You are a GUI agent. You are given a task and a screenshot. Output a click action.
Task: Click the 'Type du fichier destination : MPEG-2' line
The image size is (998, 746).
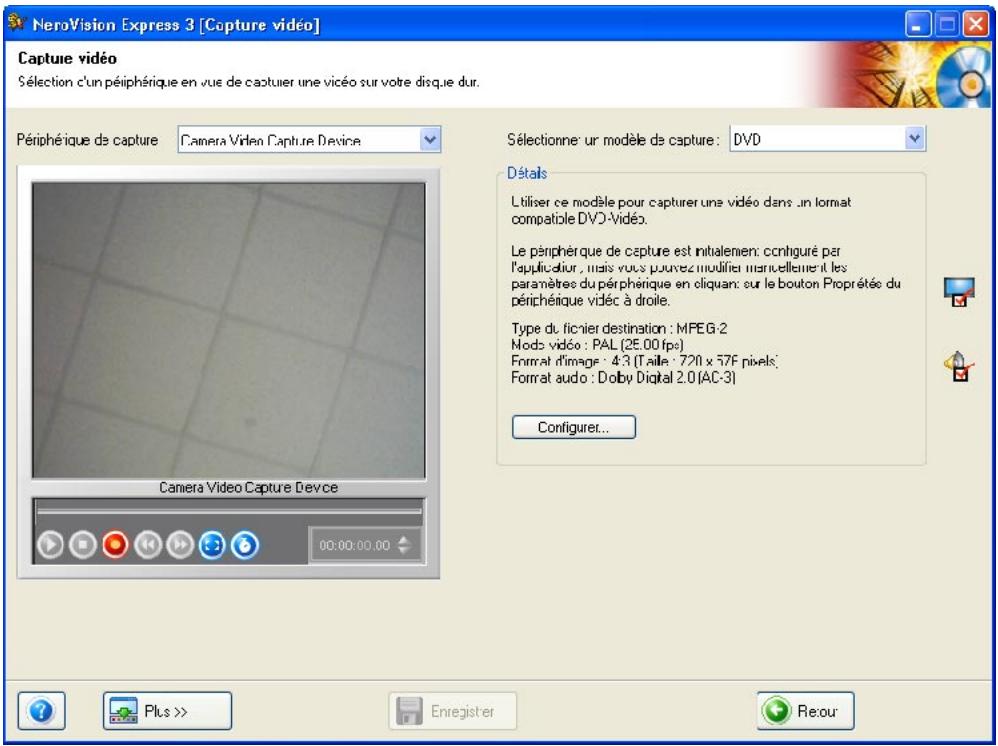click(619, 328)
